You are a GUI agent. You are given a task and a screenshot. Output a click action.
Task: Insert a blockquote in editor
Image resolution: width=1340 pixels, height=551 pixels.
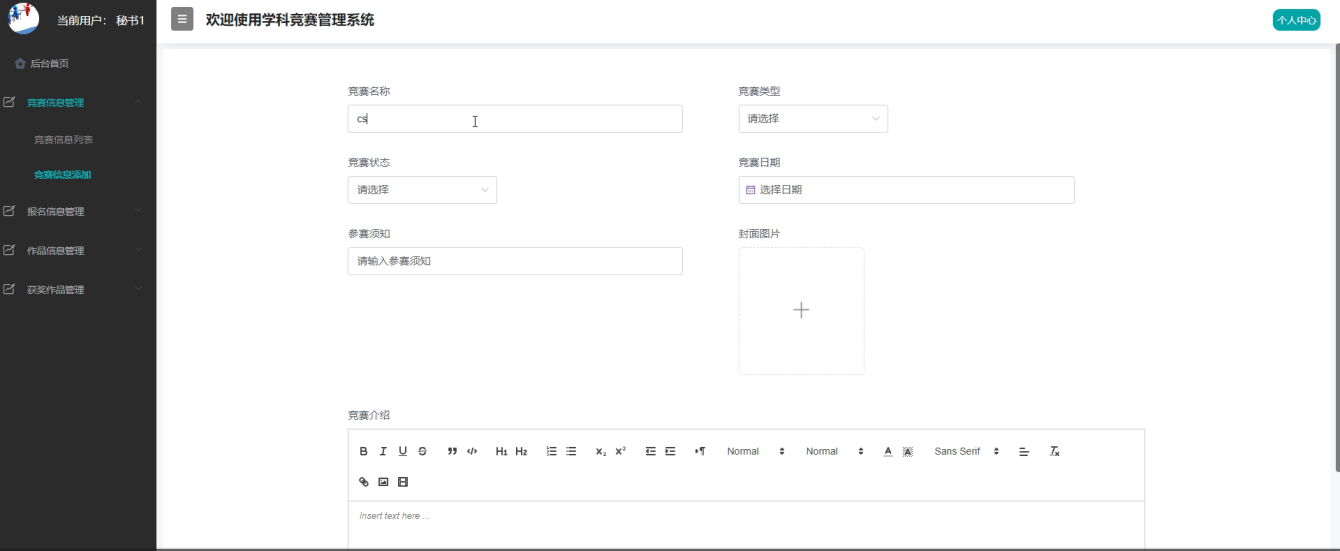click(x=452, y=452)
